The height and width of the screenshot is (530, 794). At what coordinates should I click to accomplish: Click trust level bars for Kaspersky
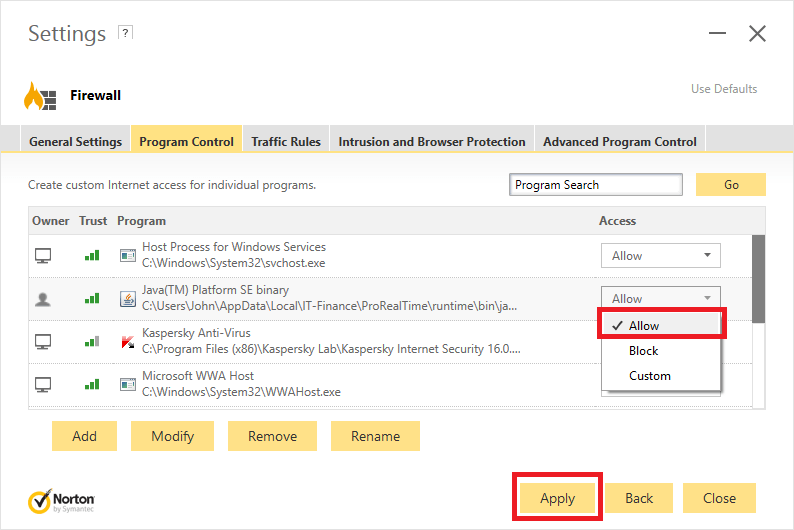(x=92, y=341)
